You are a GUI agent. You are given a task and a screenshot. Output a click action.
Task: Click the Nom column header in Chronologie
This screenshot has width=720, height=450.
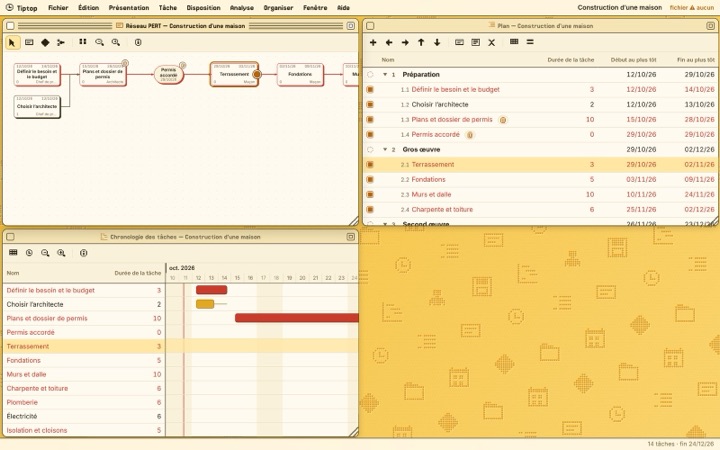tap(13, 273)
